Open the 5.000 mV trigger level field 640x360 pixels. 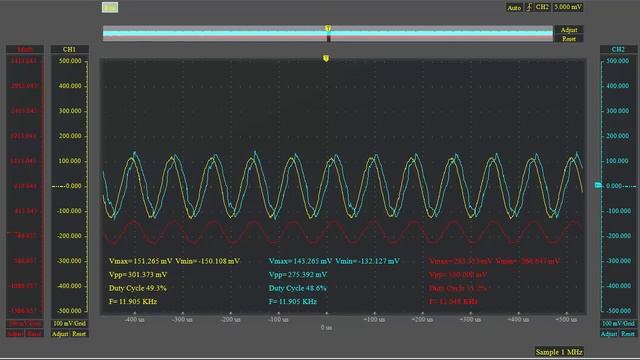[x=568, y=7]
